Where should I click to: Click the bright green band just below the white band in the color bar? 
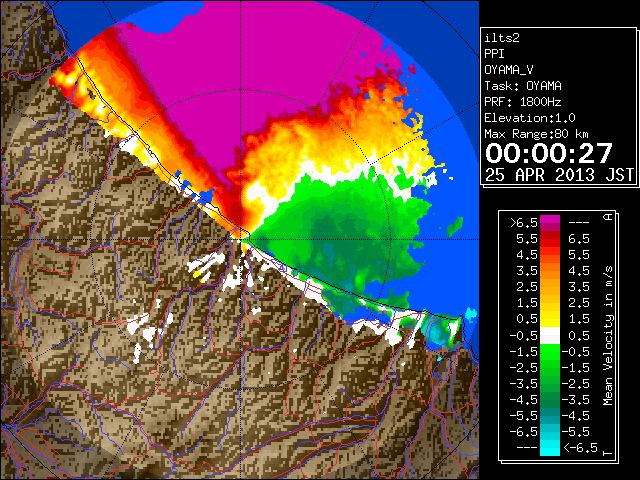point(550,351)
